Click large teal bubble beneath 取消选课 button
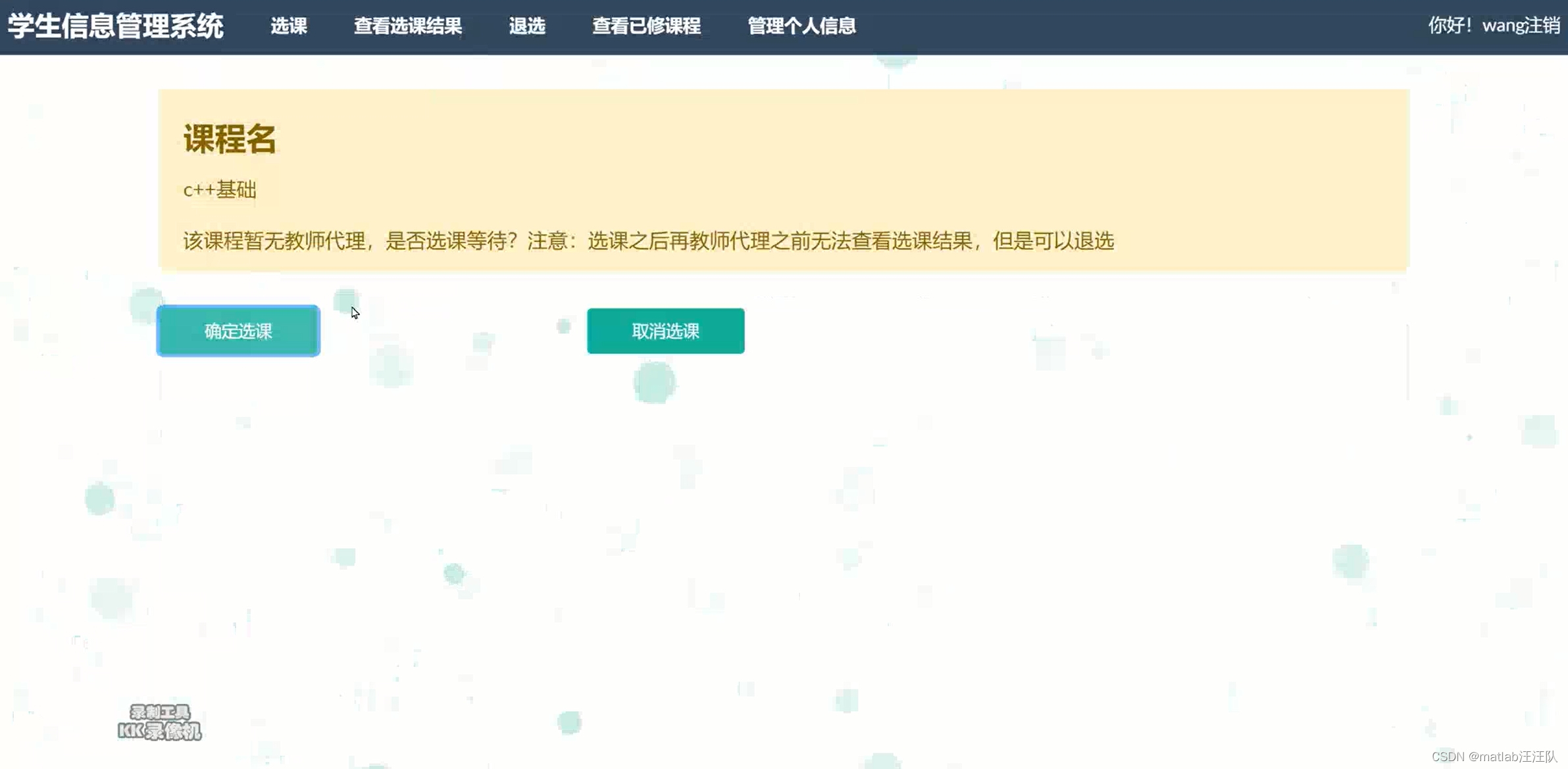 pyautogui.click(x=654, y=383)
